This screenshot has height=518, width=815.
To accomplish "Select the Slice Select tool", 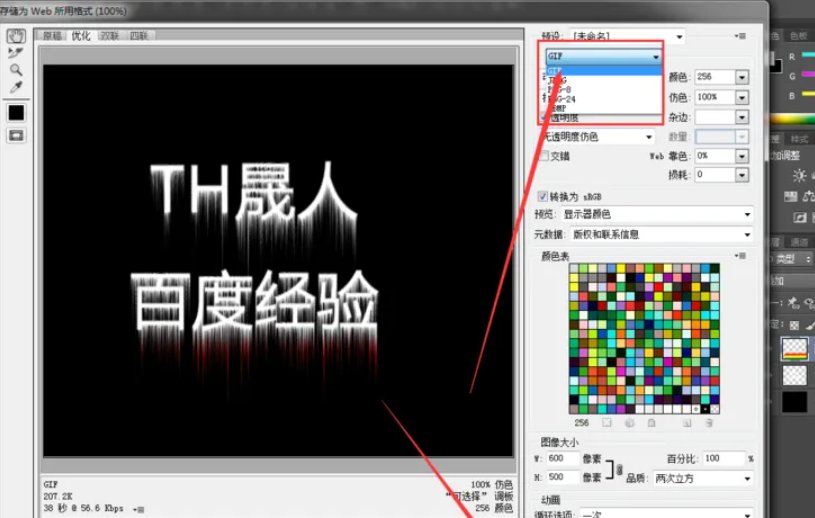I will (x=16, y=52).
